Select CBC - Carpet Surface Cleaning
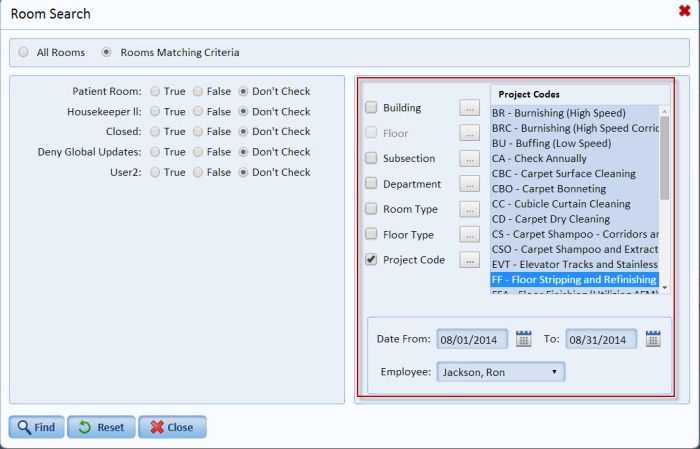This screenshot has width=700, height=449. pyautogui.click(x=575, y=174)
